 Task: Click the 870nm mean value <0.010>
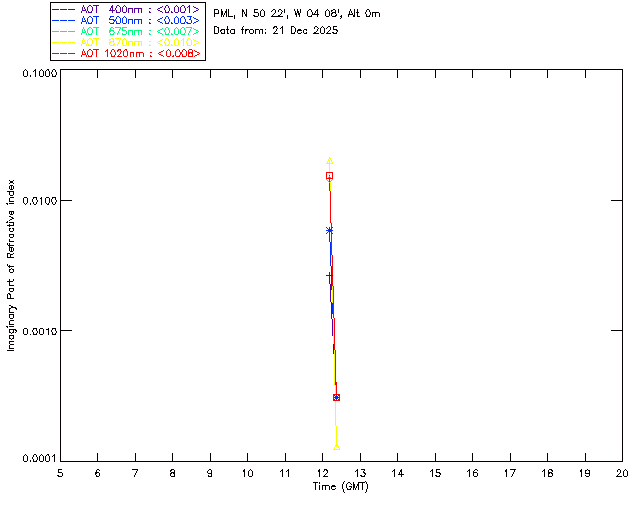(x=178, y=42)
